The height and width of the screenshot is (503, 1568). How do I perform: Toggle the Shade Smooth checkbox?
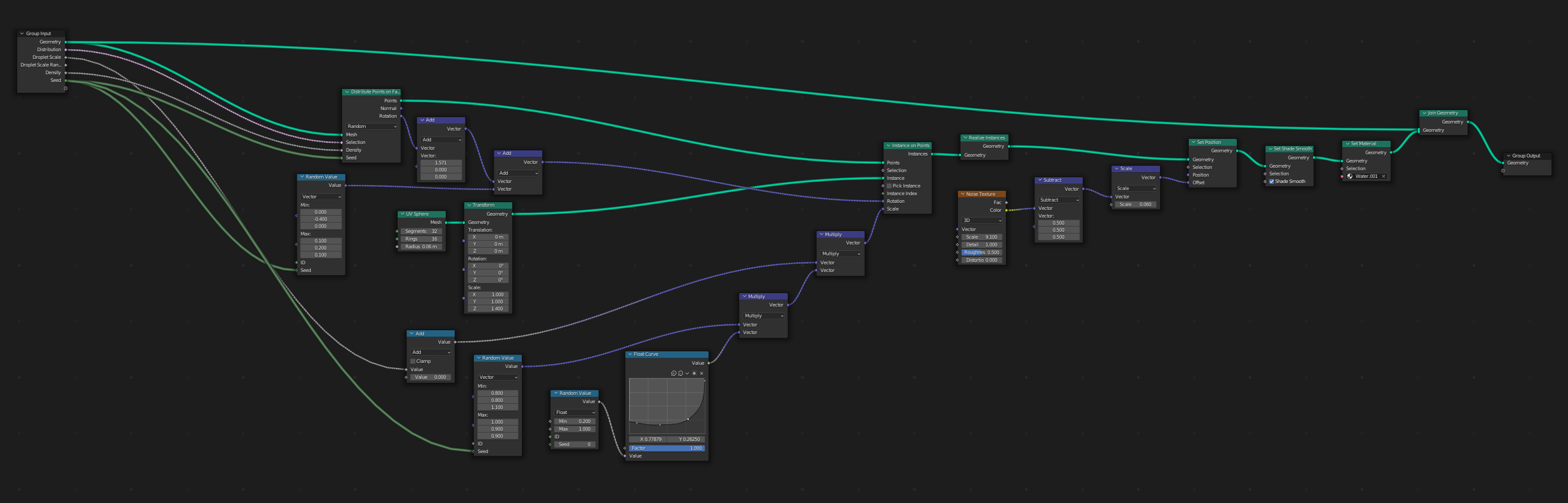click(1271, 181)
